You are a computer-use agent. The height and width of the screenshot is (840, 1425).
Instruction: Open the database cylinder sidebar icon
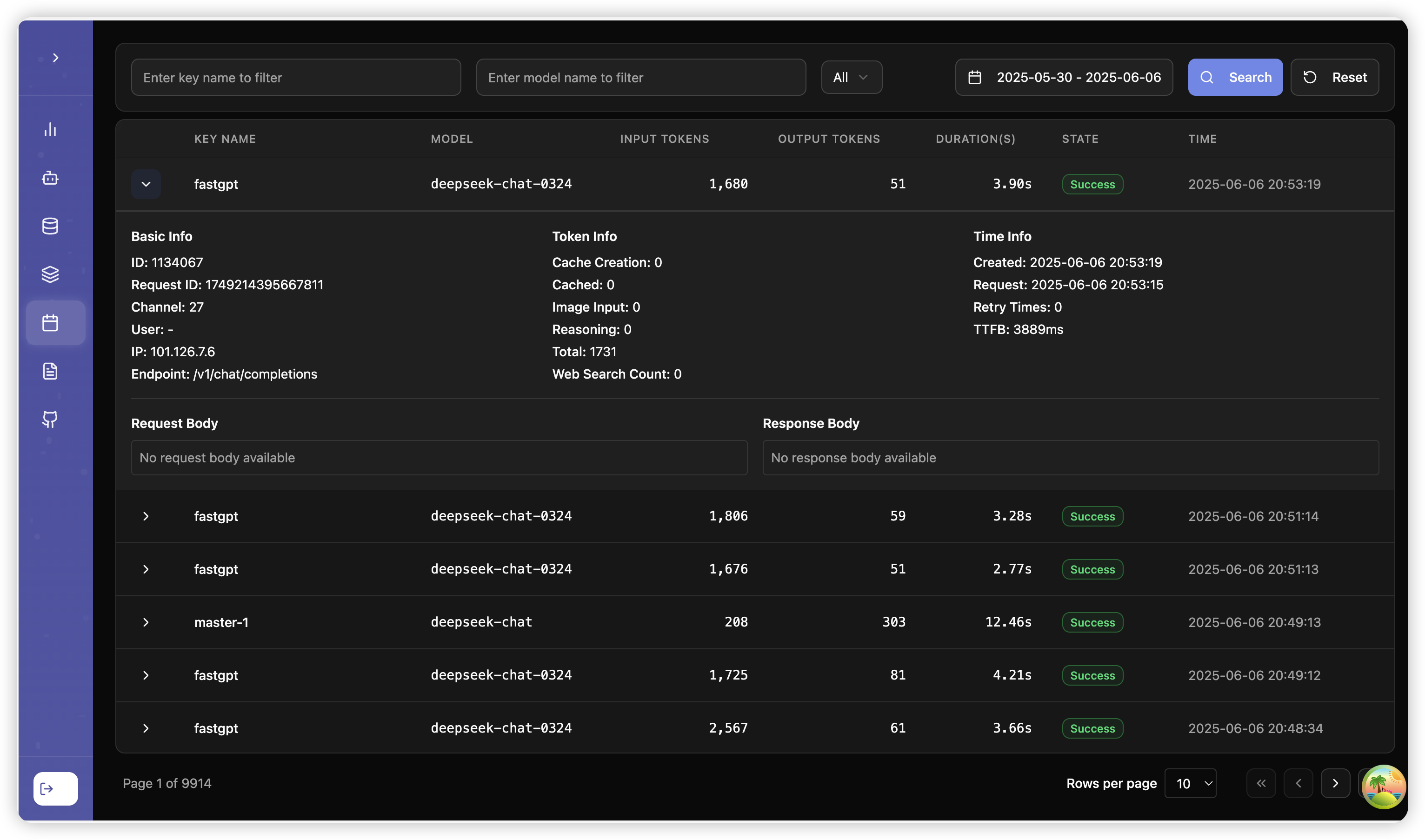[x=50, y=226]
